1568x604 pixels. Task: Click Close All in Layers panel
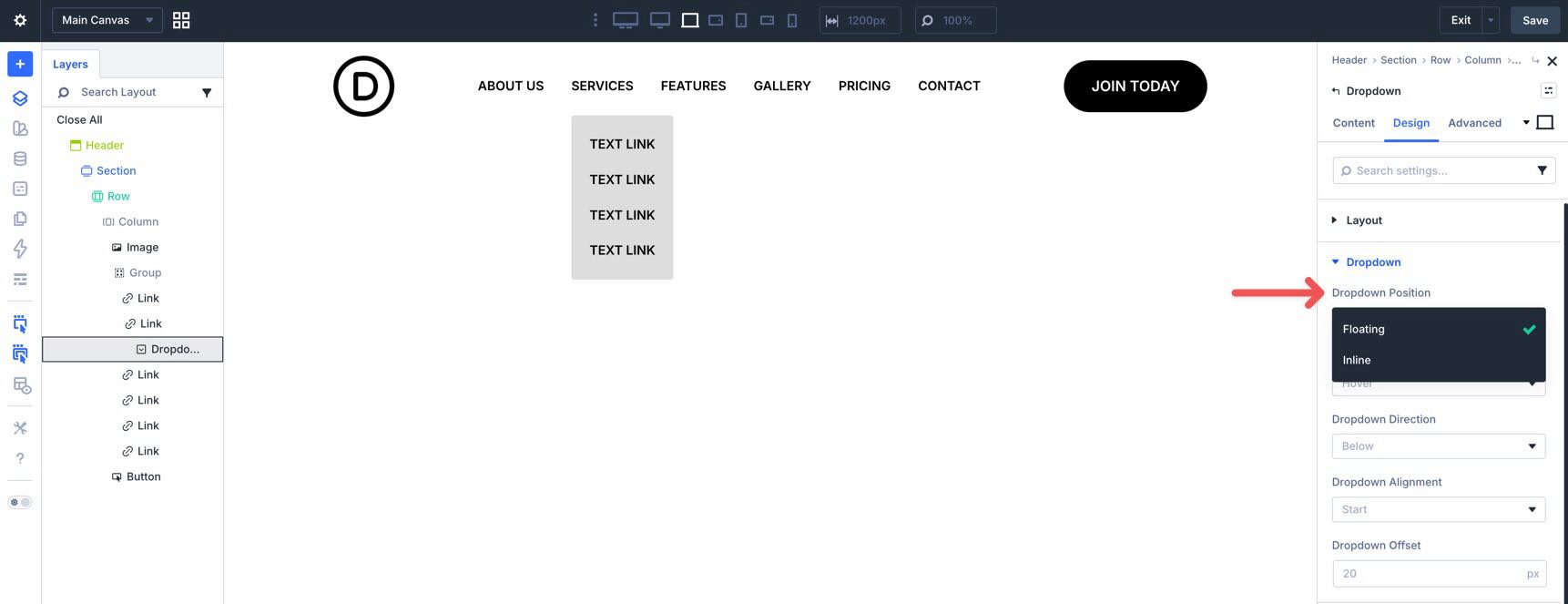(79, 119)
